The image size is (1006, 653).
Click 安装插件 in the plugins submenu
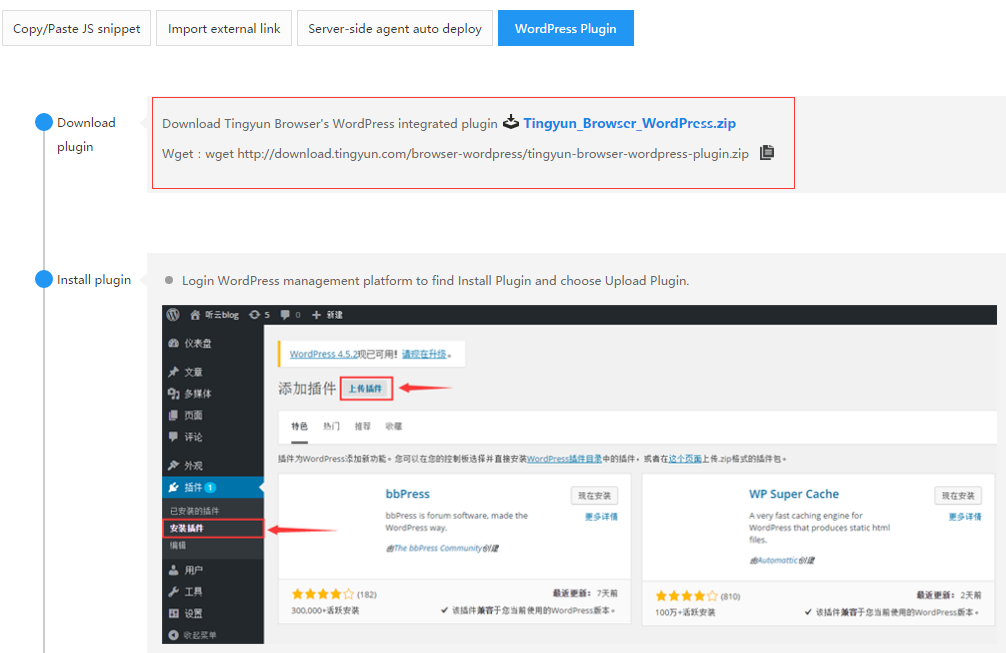(187, 528)
